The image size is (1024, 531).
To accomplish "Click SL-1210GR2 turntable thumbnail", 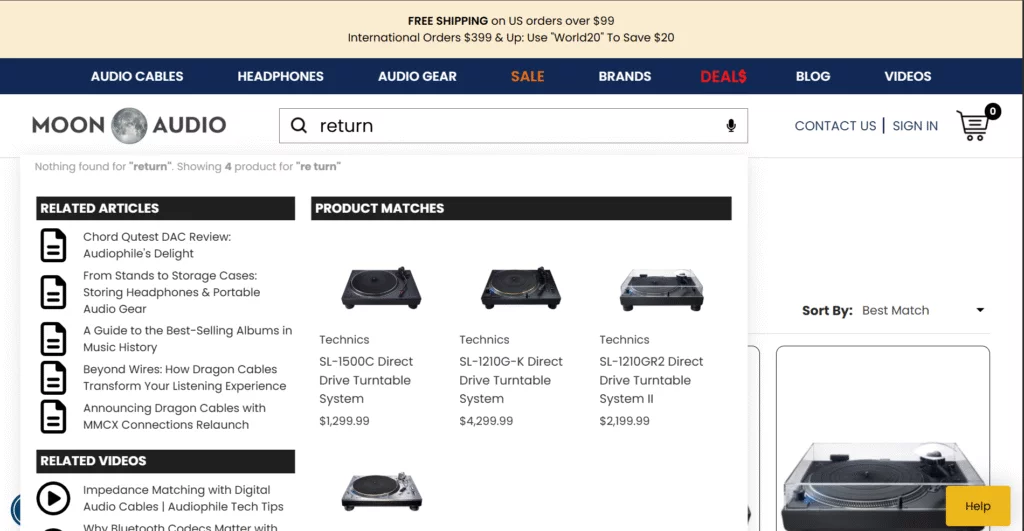I will coord(662,289).
